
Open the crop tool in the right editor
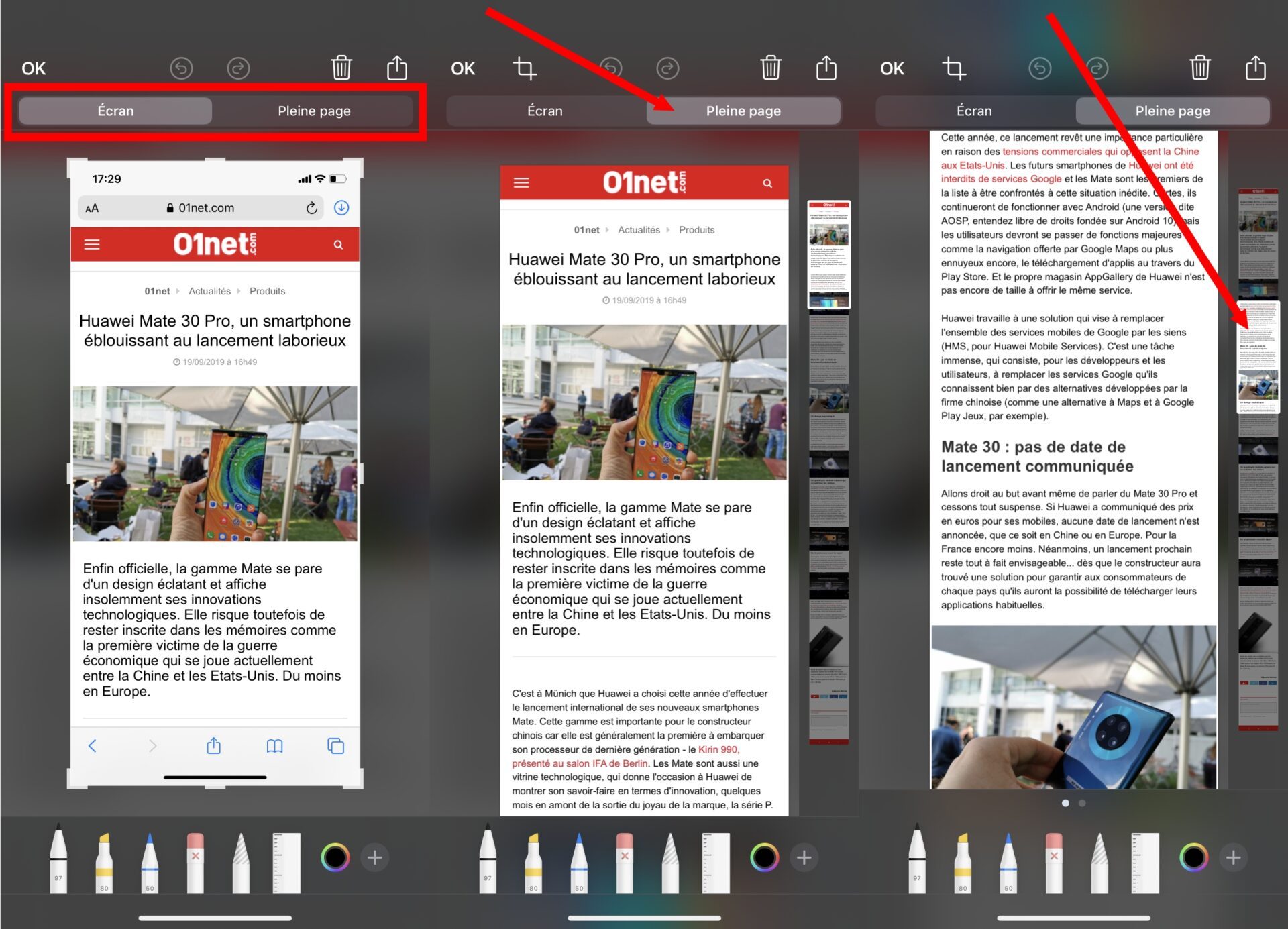(x=954, y=68)
